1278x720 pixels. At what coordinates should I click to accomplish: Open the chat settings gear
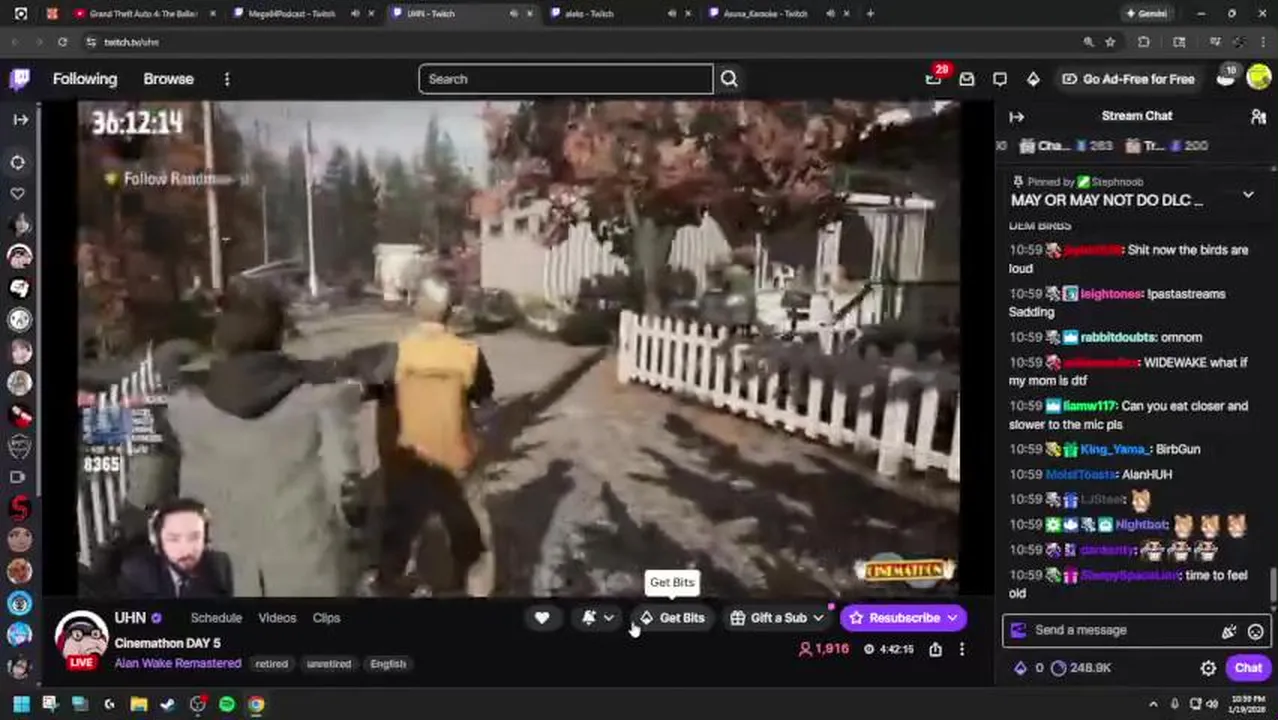(1208, 668)
